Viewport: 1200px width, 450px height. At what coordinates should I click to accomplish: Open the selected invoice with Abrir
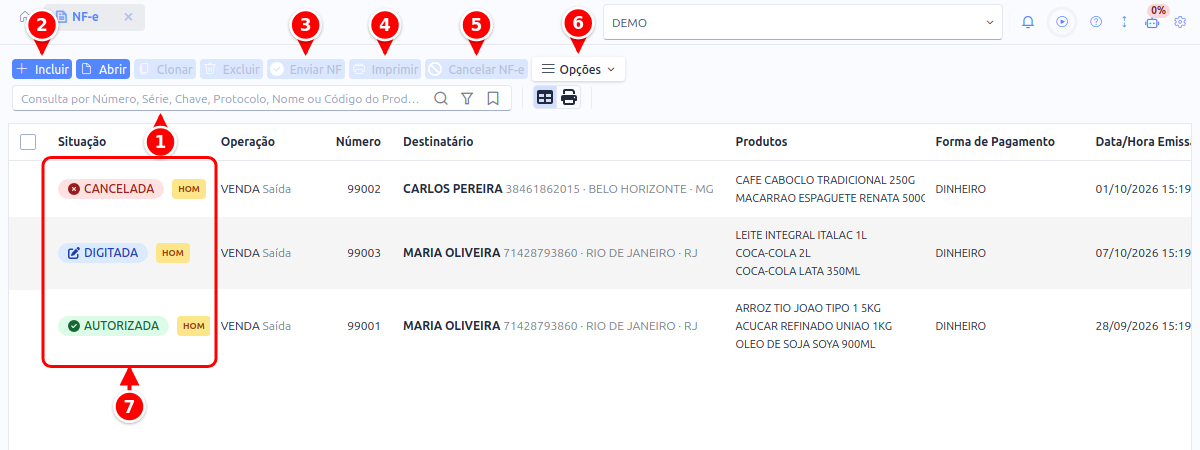[103, 69]
